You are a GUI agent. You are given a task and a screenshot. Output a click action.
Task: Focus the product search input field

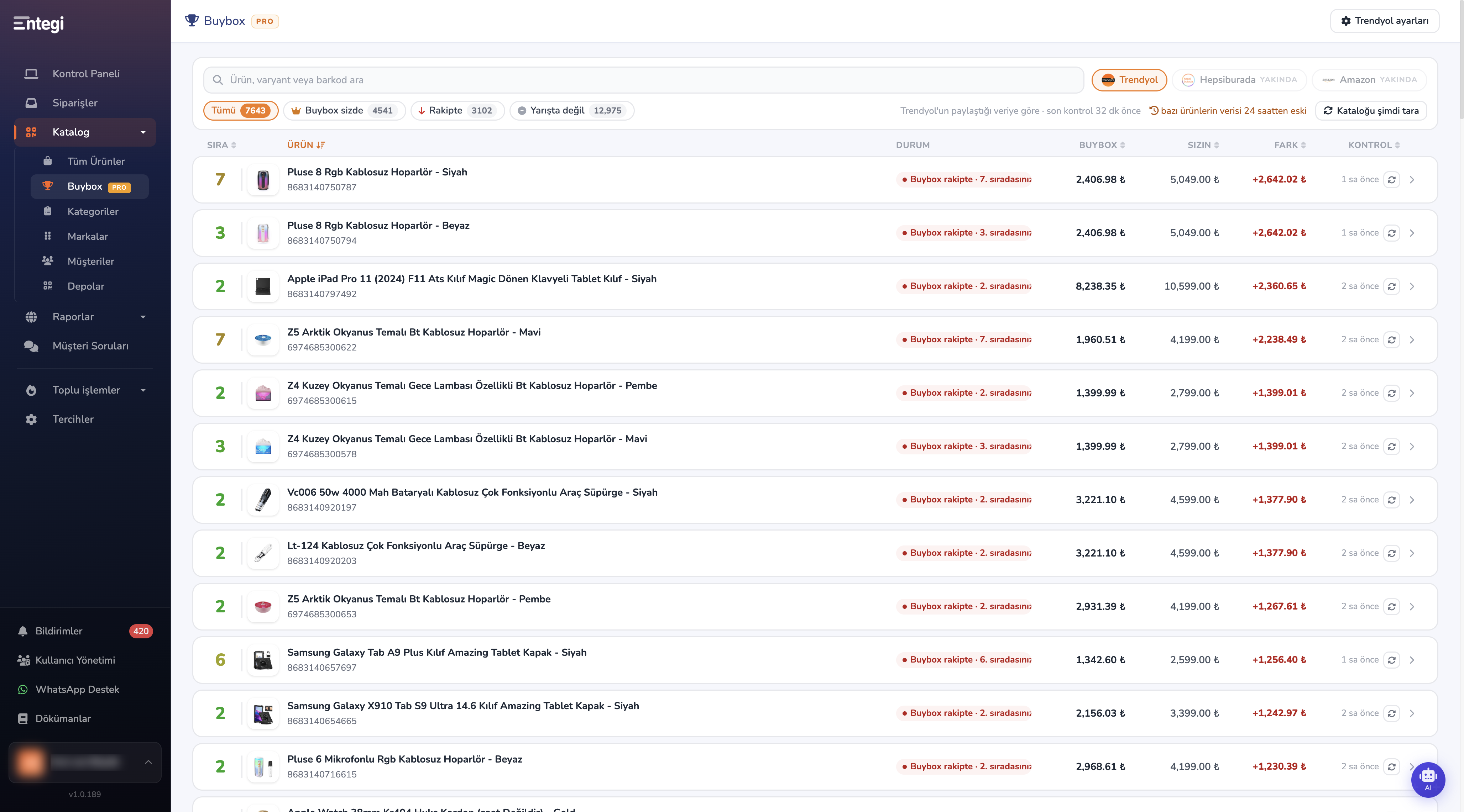click(644, 80)
